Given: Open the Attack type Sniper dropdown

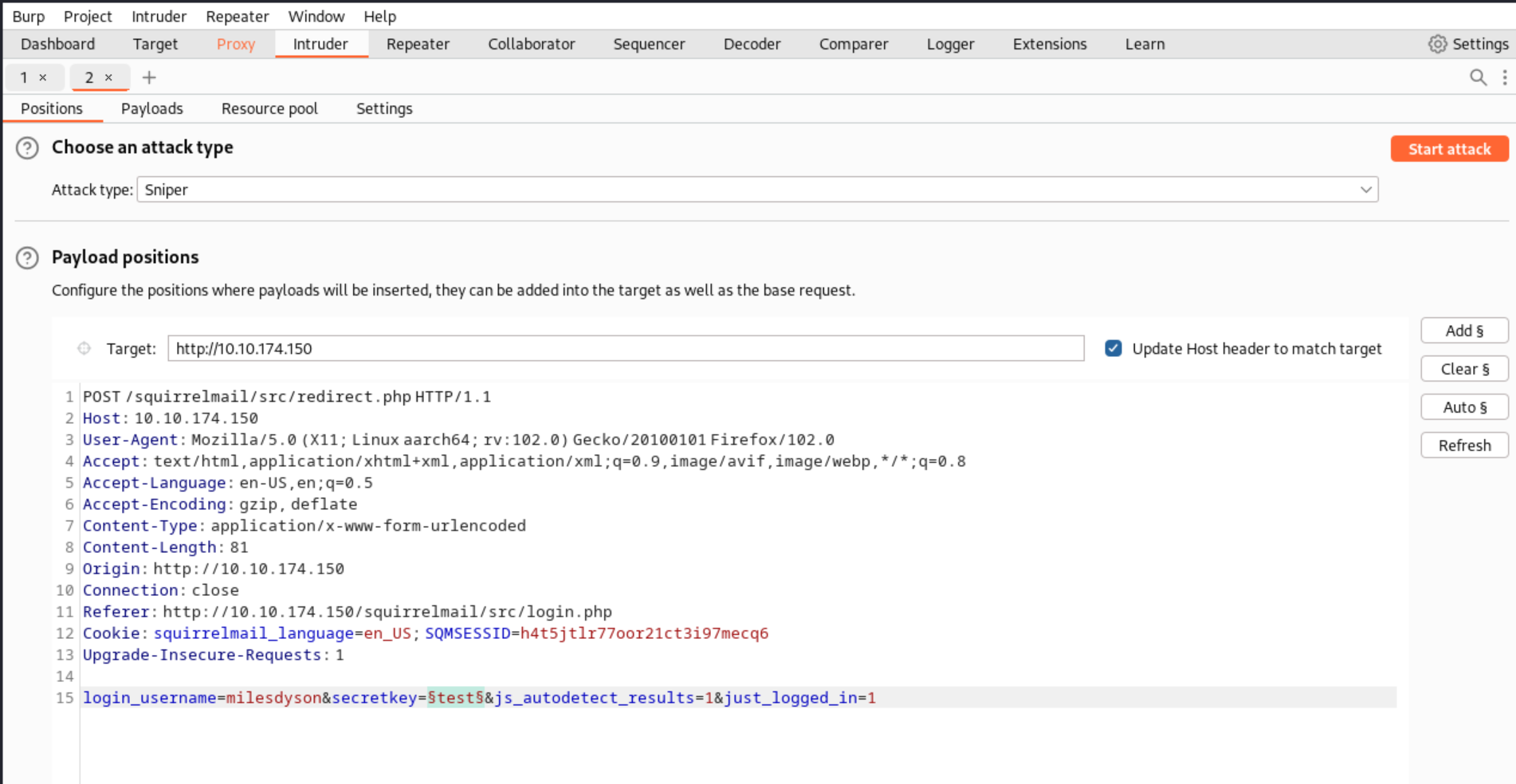Looking at the screenshot, I should point(757,190).
